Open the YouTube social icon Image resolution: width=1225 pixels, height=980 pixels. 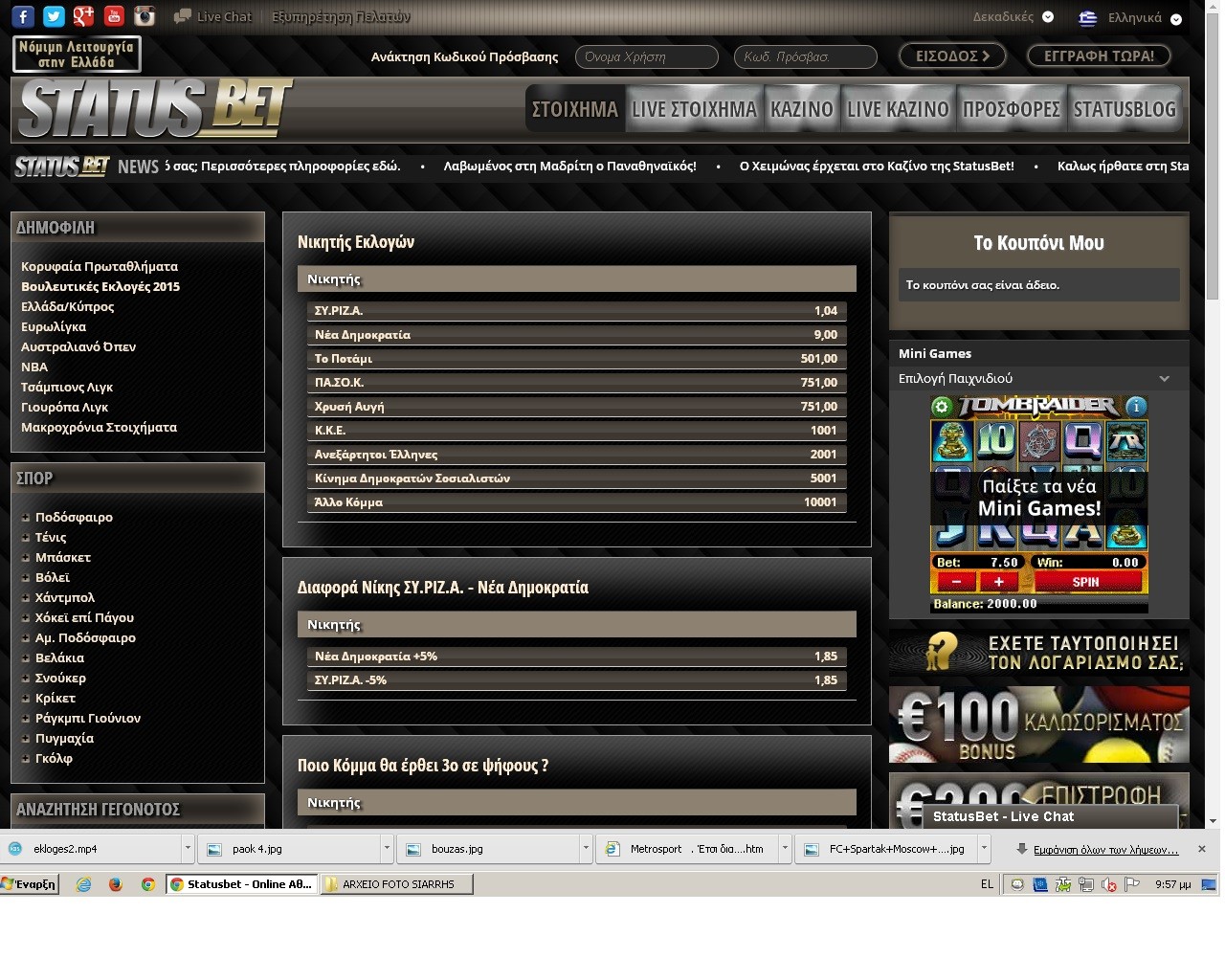click(114, 16)
